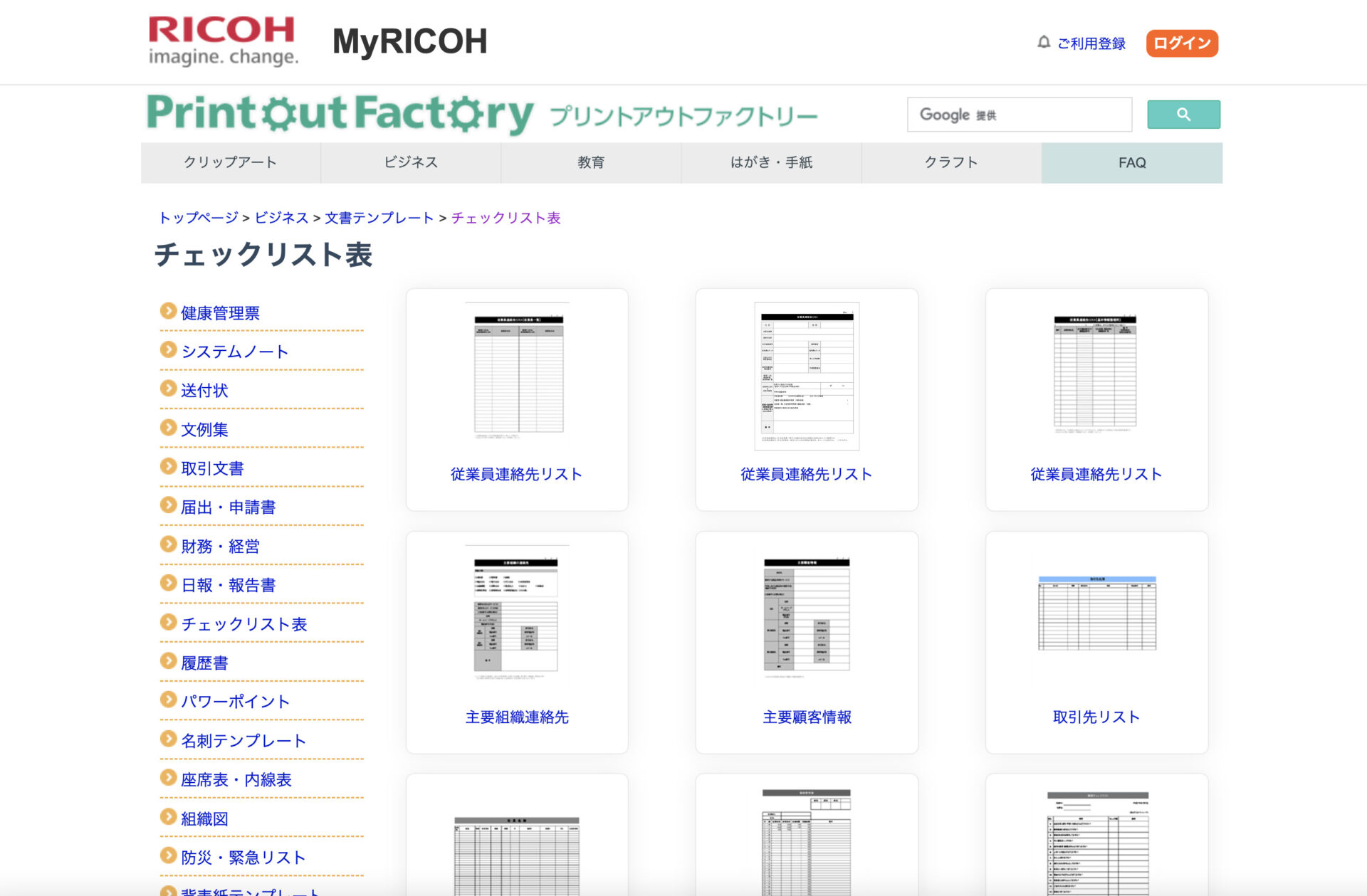Select 防災・緊急リスト in the sidebar
1367x896 pixels.
pyautogui.click(x=243, y=858)
